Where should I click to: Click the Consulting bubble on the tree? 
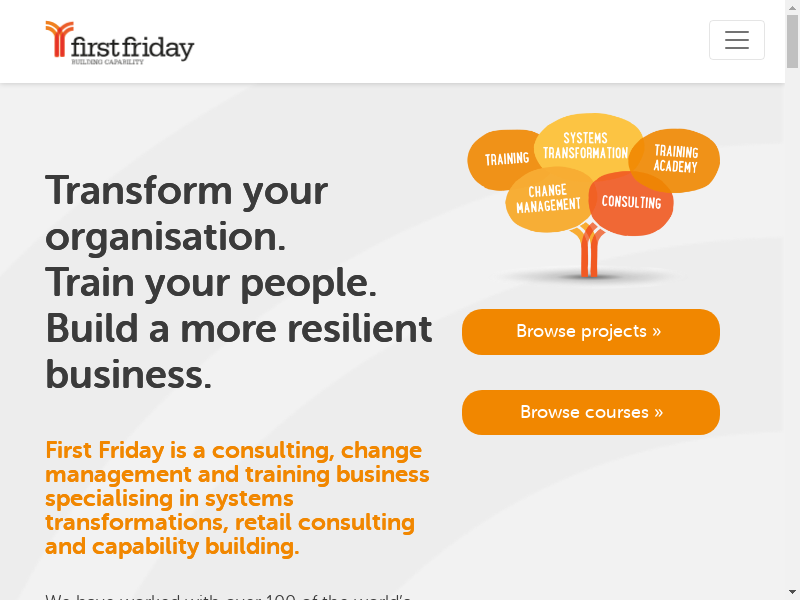(633, 205)
